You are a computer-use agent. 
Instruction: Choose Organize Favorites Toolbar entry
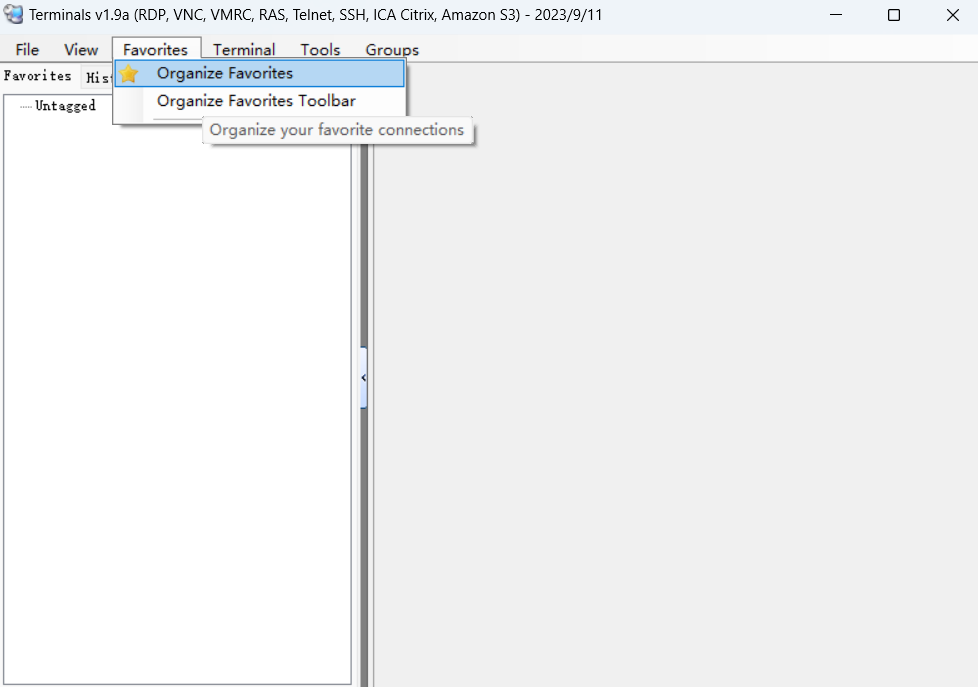[259, 101]
